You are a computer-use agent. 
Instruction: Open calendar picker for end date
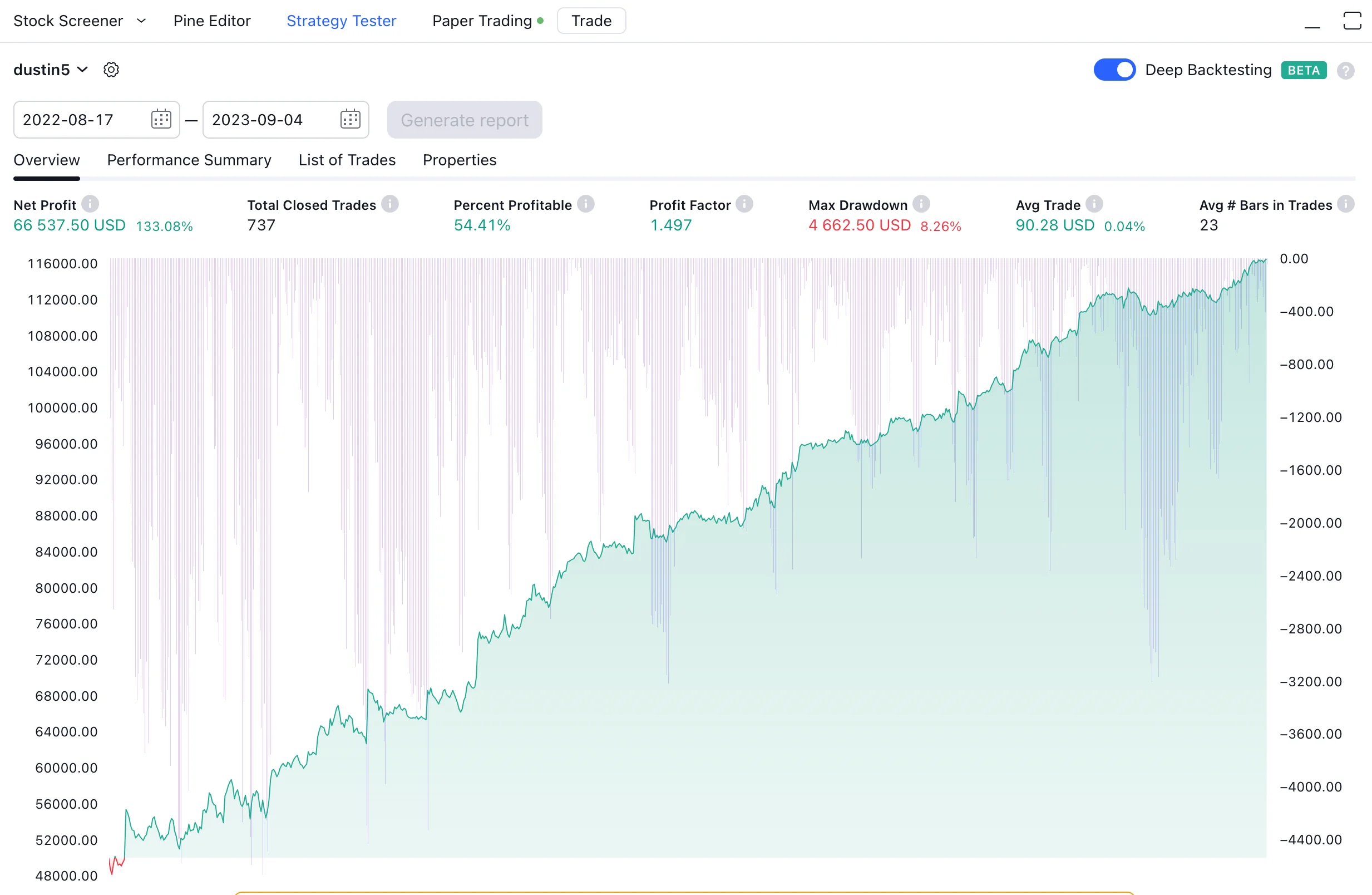click(x=350, y=119)
